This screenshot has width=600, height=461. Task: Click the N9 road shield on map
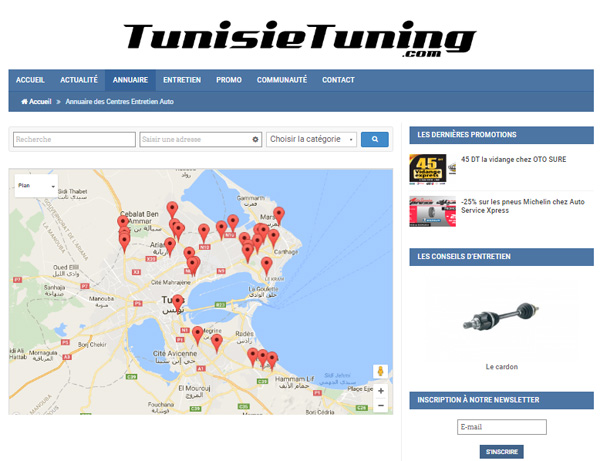click(221, 271)
